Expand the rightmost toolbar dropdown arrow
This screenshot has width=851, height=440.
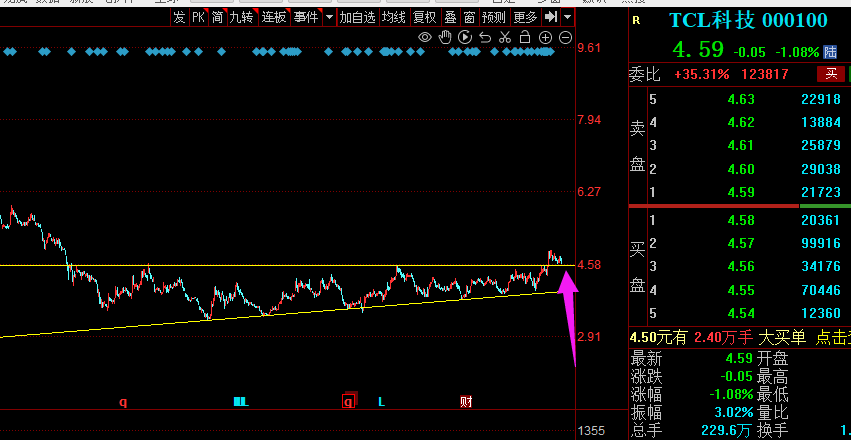(x=567, y=17)
